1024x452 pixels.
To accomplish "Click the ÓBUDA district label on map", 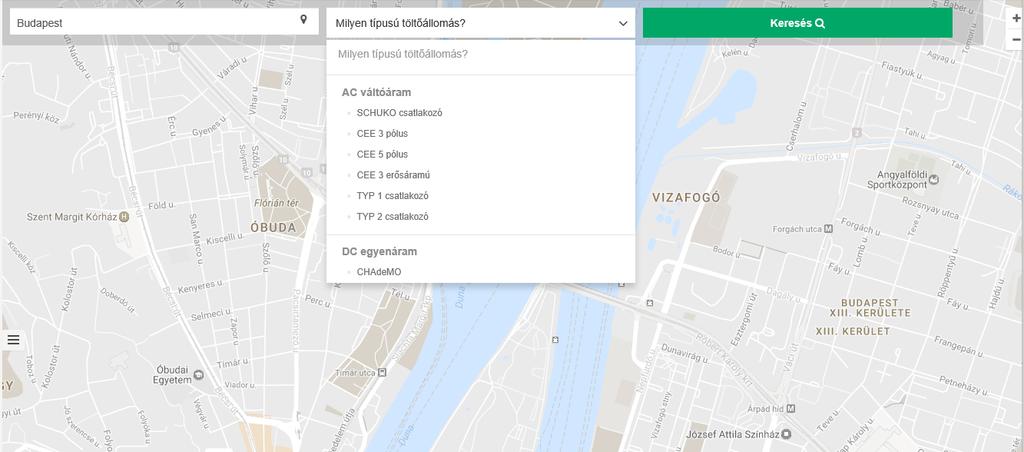I will pyautogui.click(x=274, y=228).
